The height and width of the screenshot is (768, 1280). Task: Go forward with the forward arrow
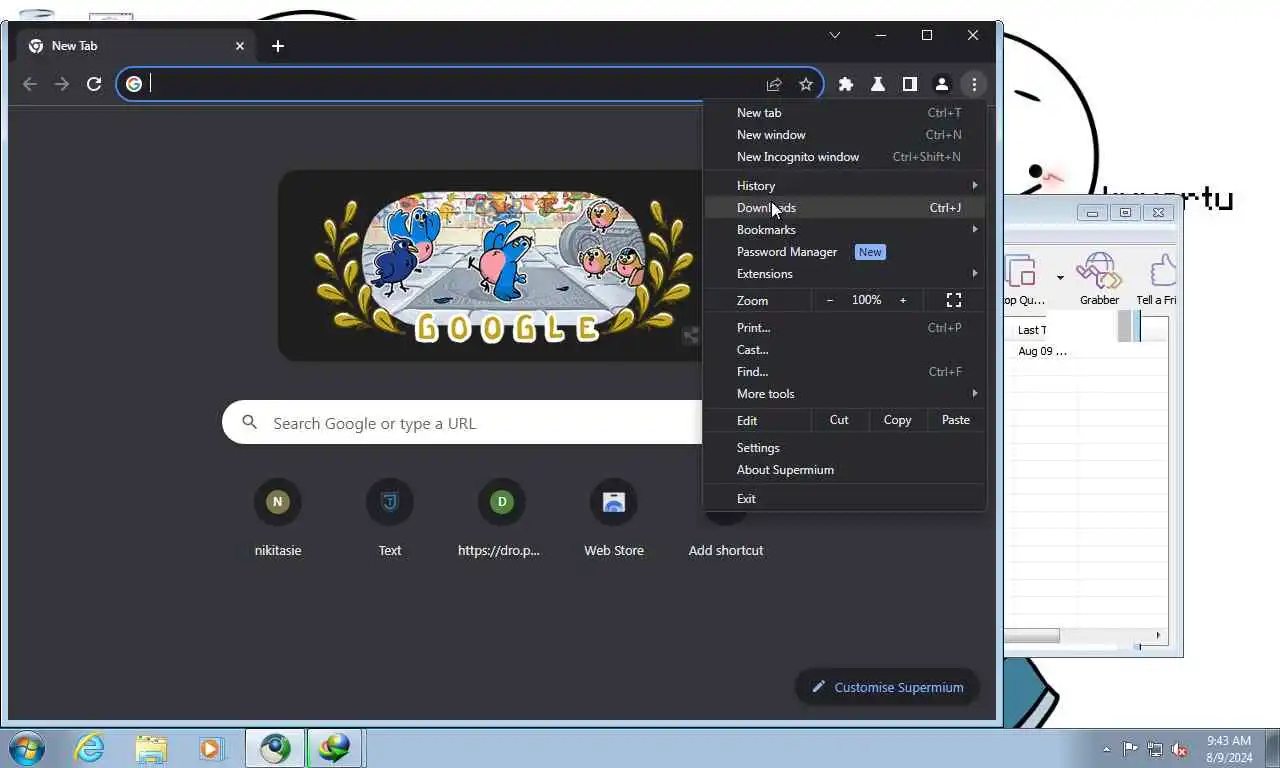pyautogui.click(x=62, y=84)
